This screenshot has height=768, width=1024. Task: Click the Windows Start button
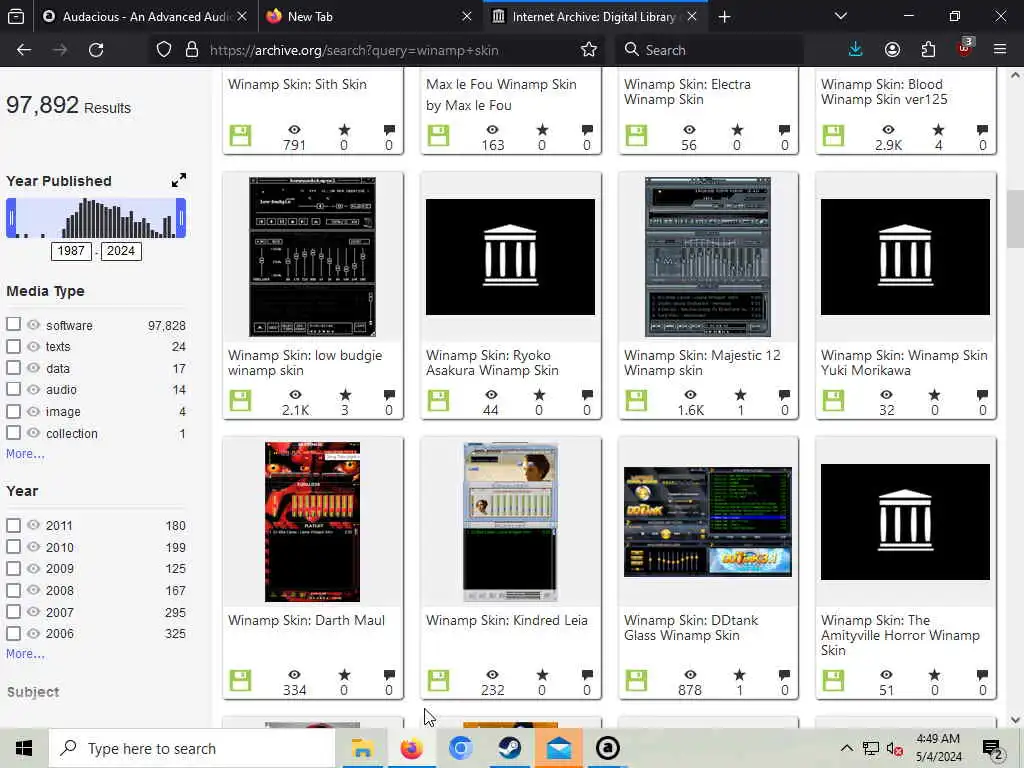tap(24, 748)
